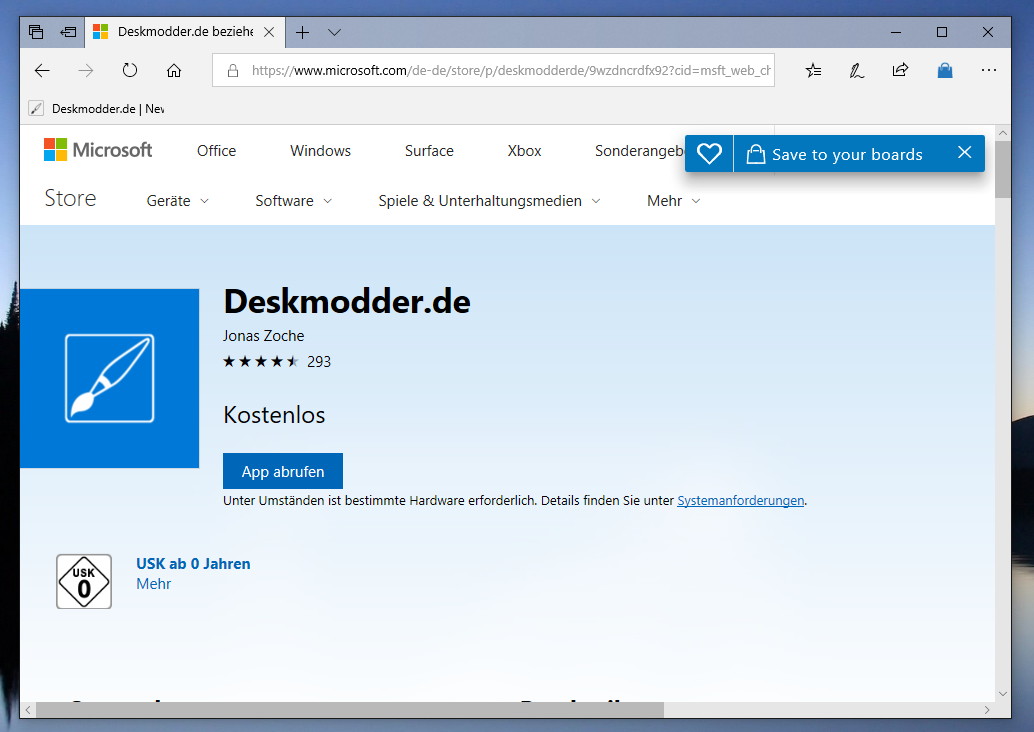1034x732 pixels.
Task: Refresh the current page
Action: pyautogui.click(x=130, y=70)
